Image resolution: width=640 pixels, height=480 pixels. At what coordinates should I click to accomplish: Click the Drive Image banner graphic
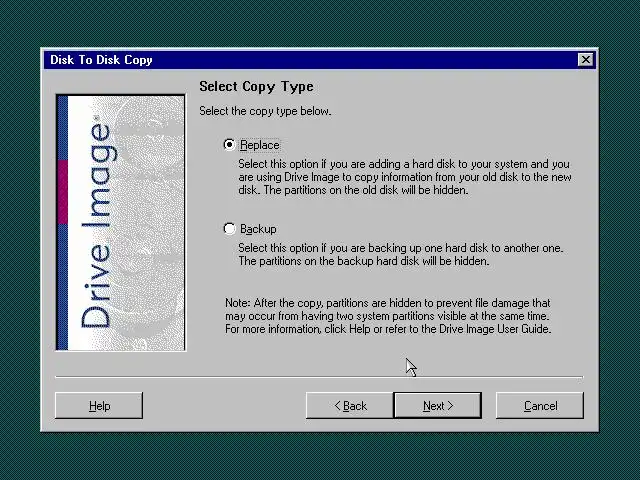[x=121, y=223]
